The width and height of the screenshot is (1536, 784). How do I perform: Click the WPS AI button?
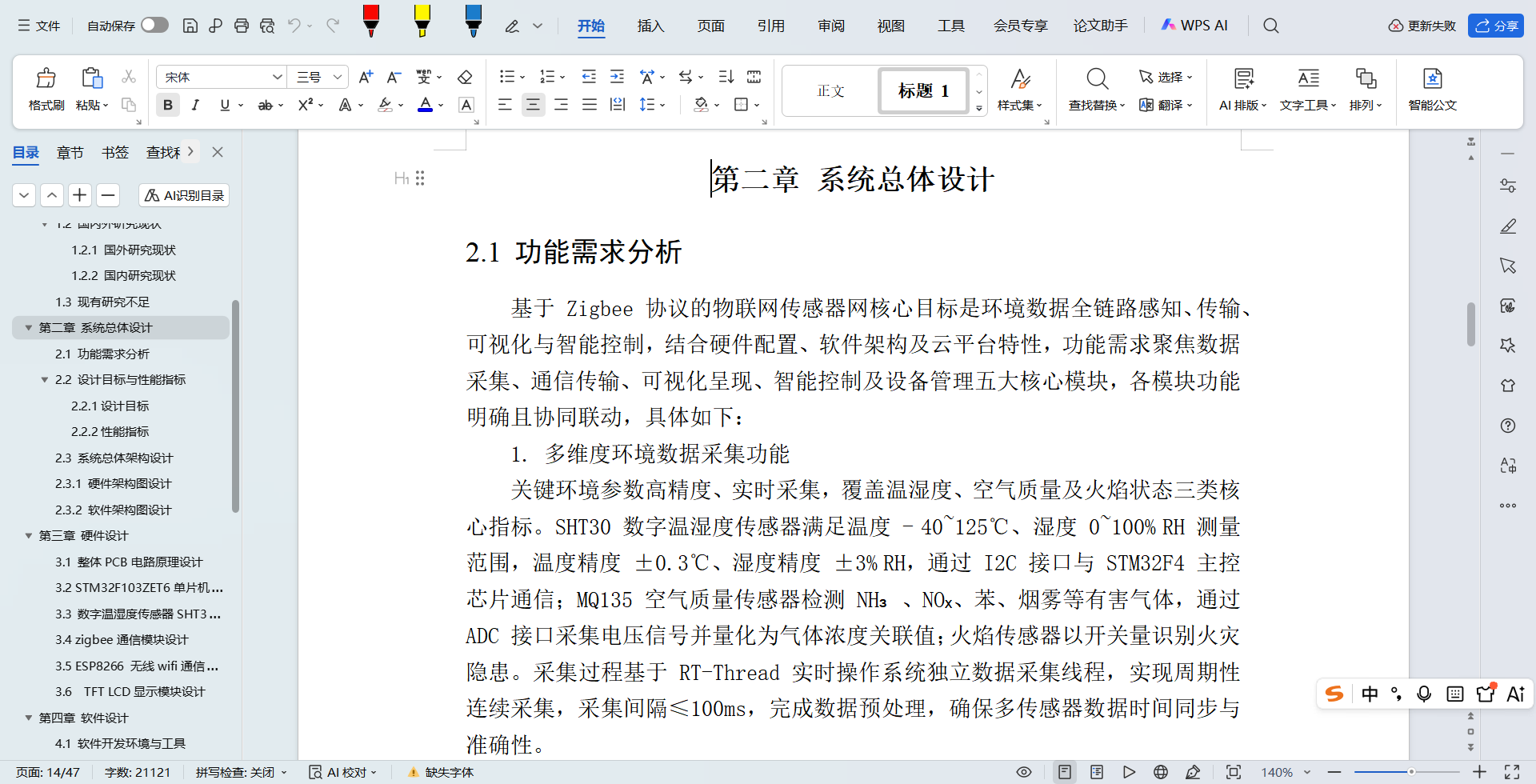[x=1194, y=26]
